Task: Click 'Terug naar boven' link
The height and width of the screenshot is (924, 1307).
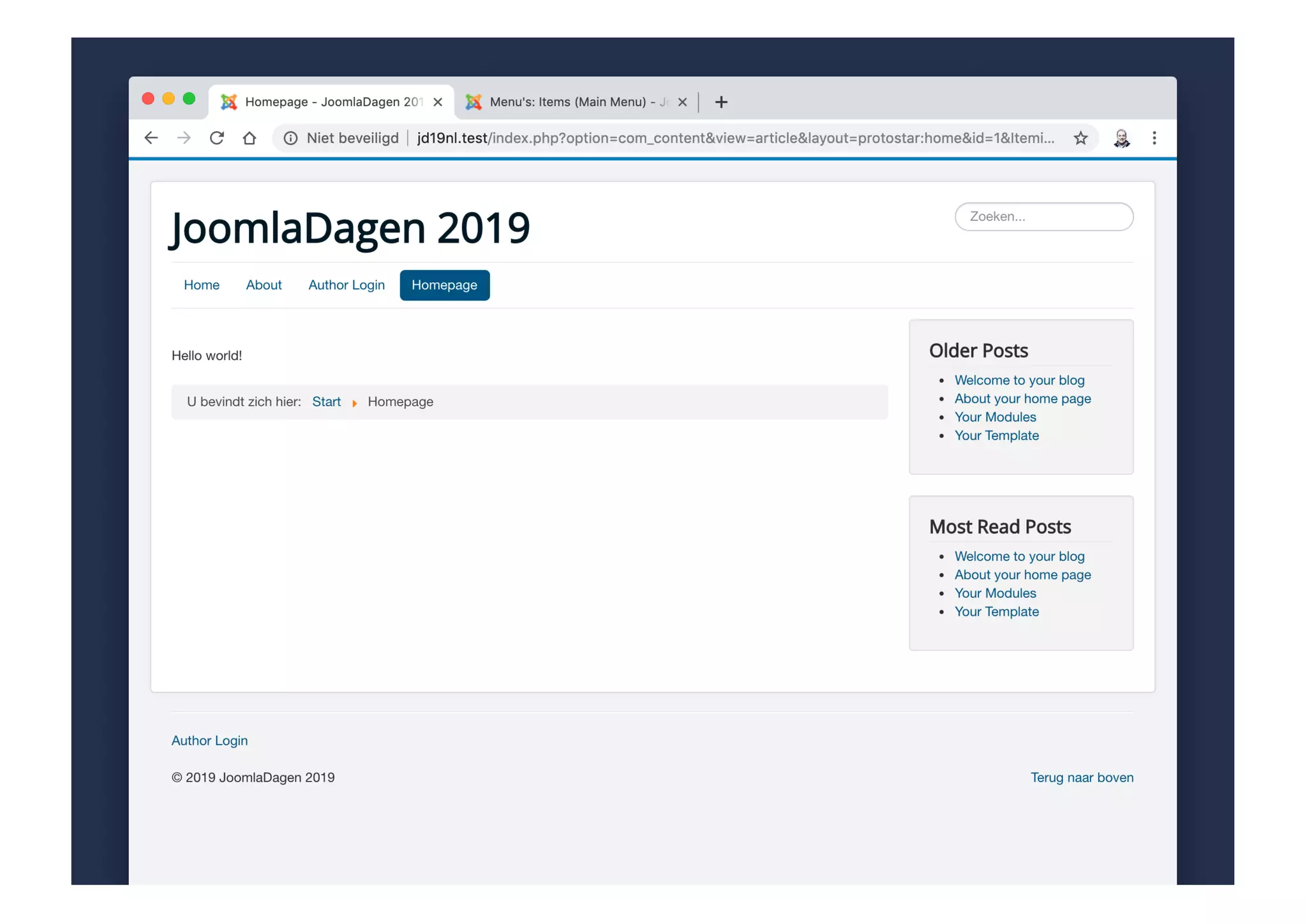Action: tap(1082, 777)
